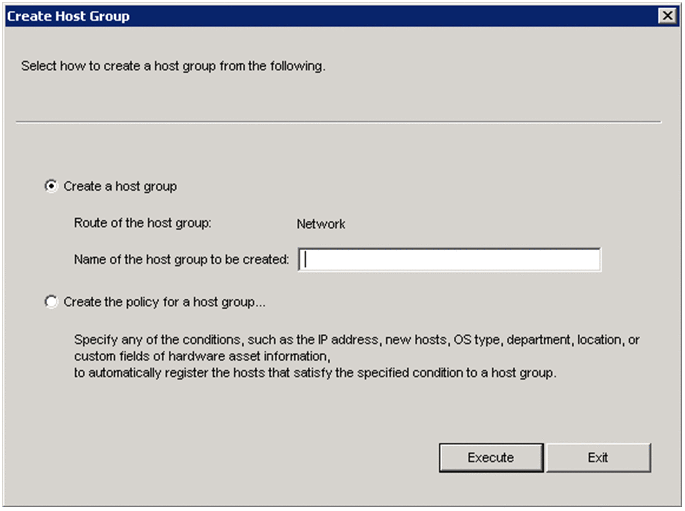Viewport: 685px width, 511px height.
Task: Click the "Name of the host group to be created:" label
Action: 181,260
